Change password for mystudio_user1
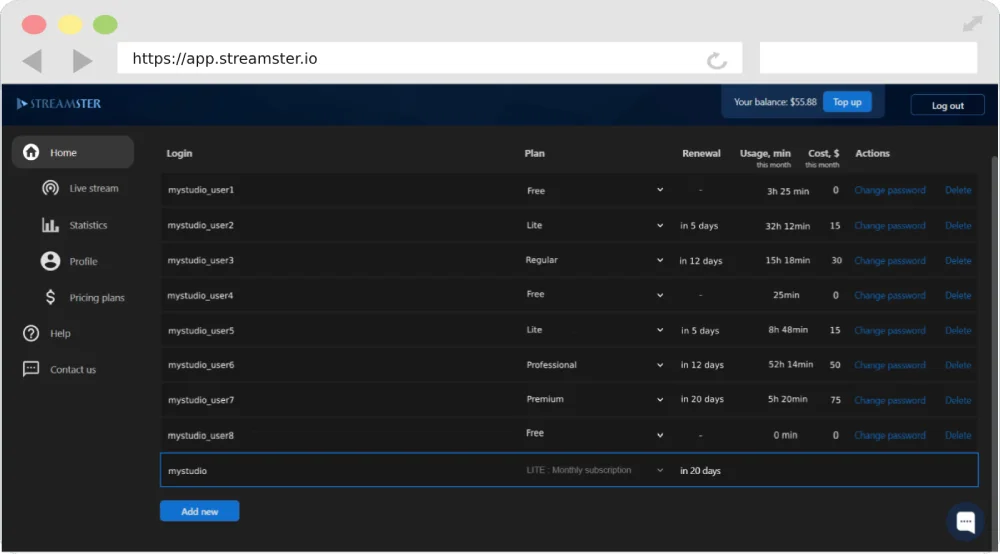This screenshot has width=1000, height=554. (x=890, y=190)
